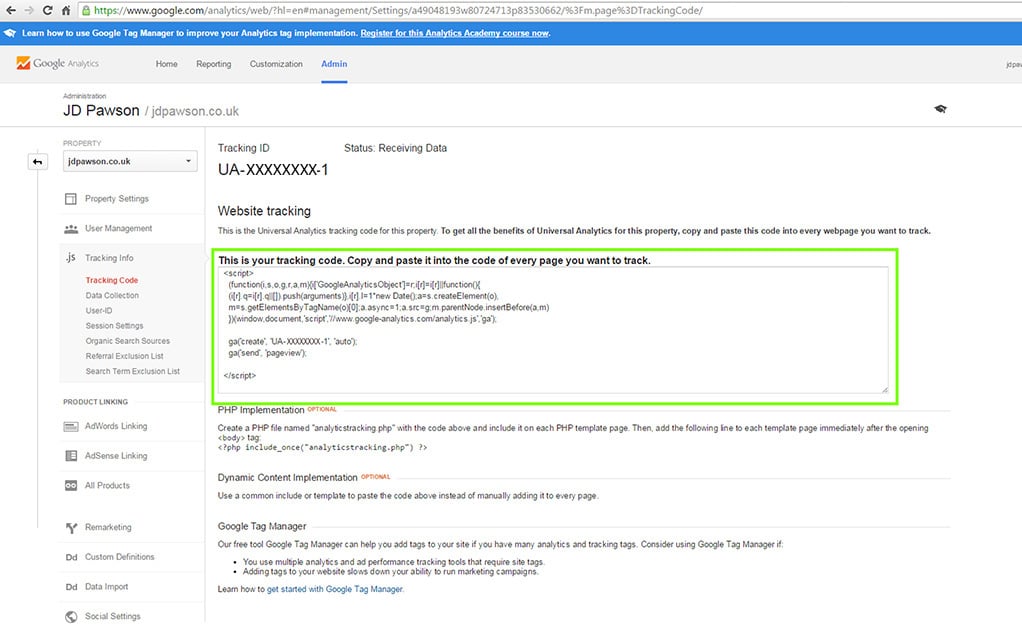
Task: Collapse the Tracking Info section
Action: tap(109, 258)
